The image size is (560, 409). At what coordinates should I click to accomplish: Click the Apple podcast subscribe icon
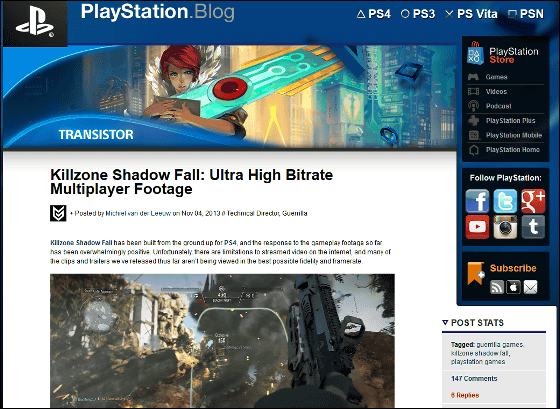(x=514, y=287)
